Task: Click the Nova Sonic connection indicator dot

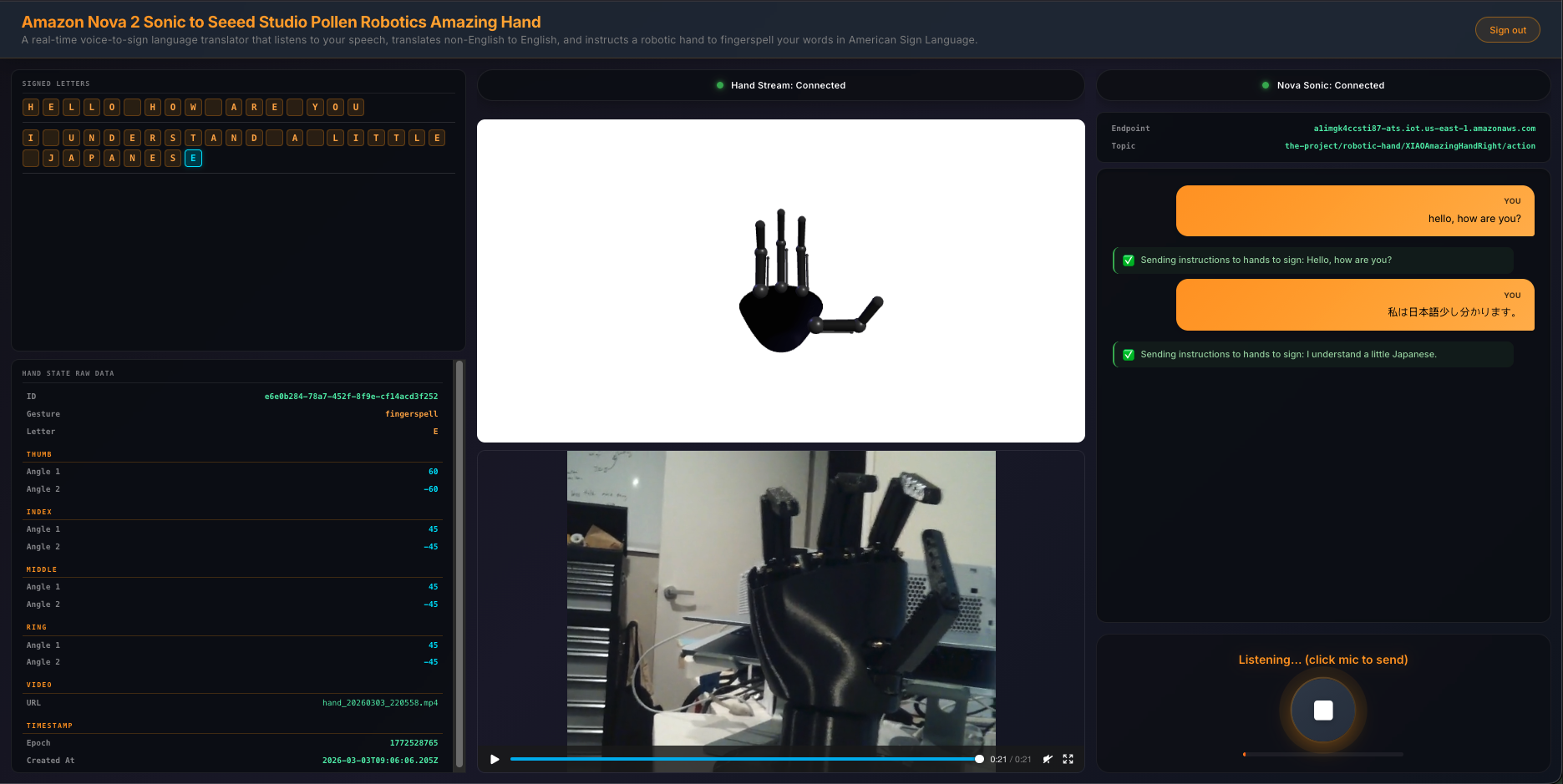Action: 1265,85
